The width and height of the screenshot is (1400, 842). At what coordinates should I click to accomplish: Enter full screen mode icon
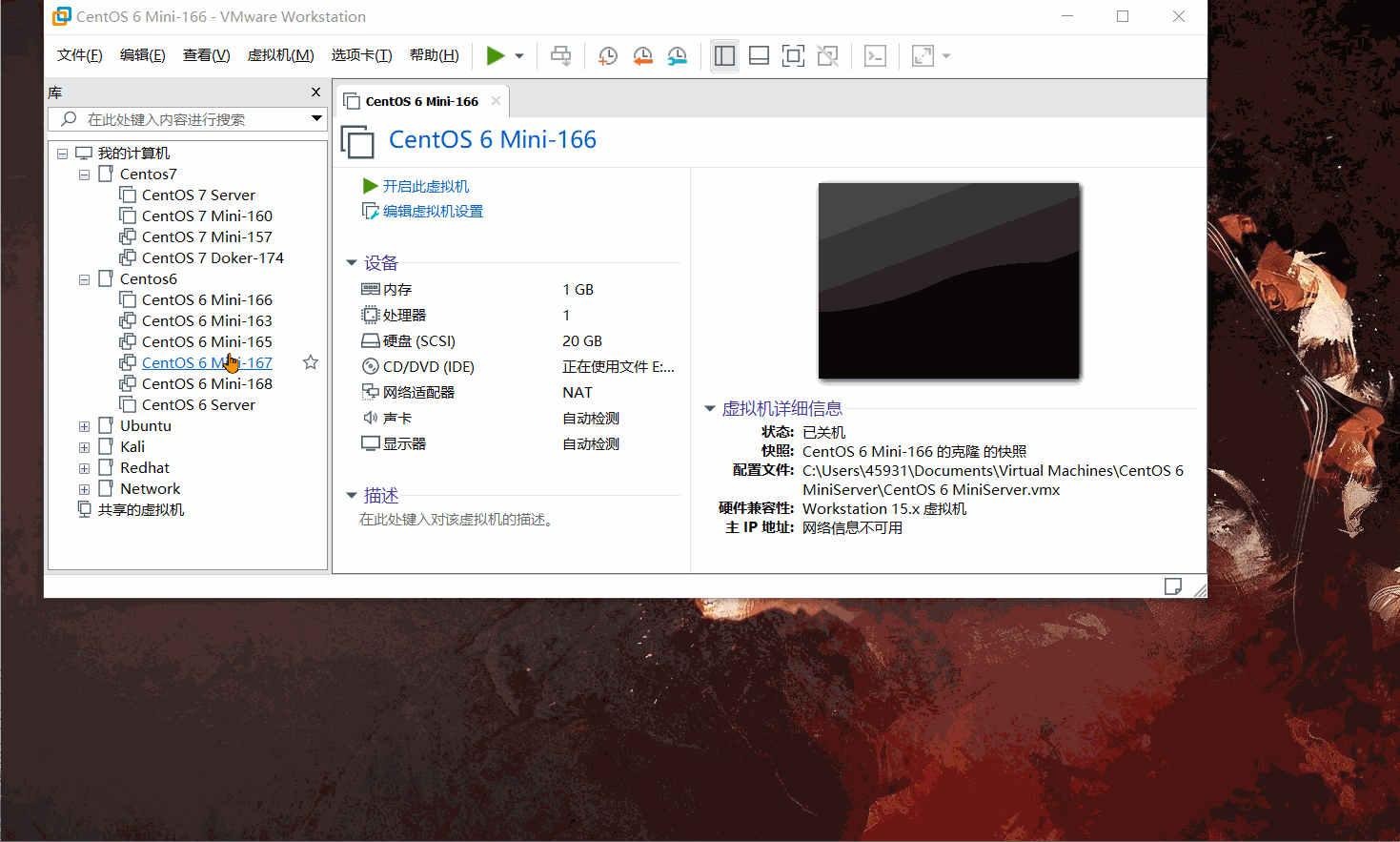click(x=793, y=56)
